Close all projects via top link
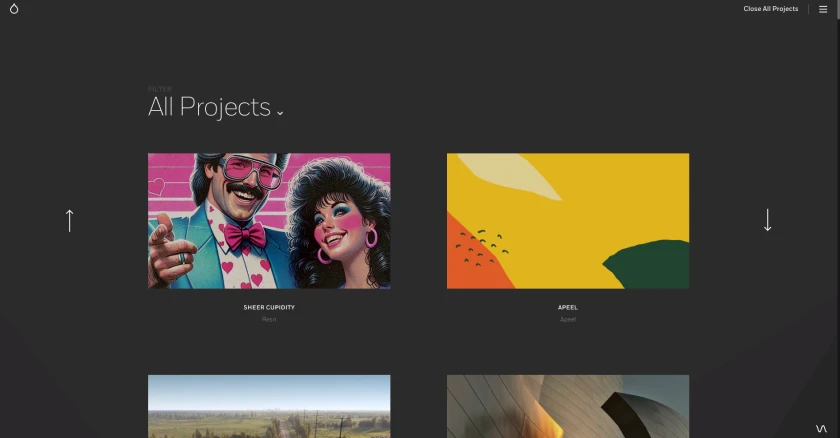The image size is (840, 438). [x=770, y=9]
